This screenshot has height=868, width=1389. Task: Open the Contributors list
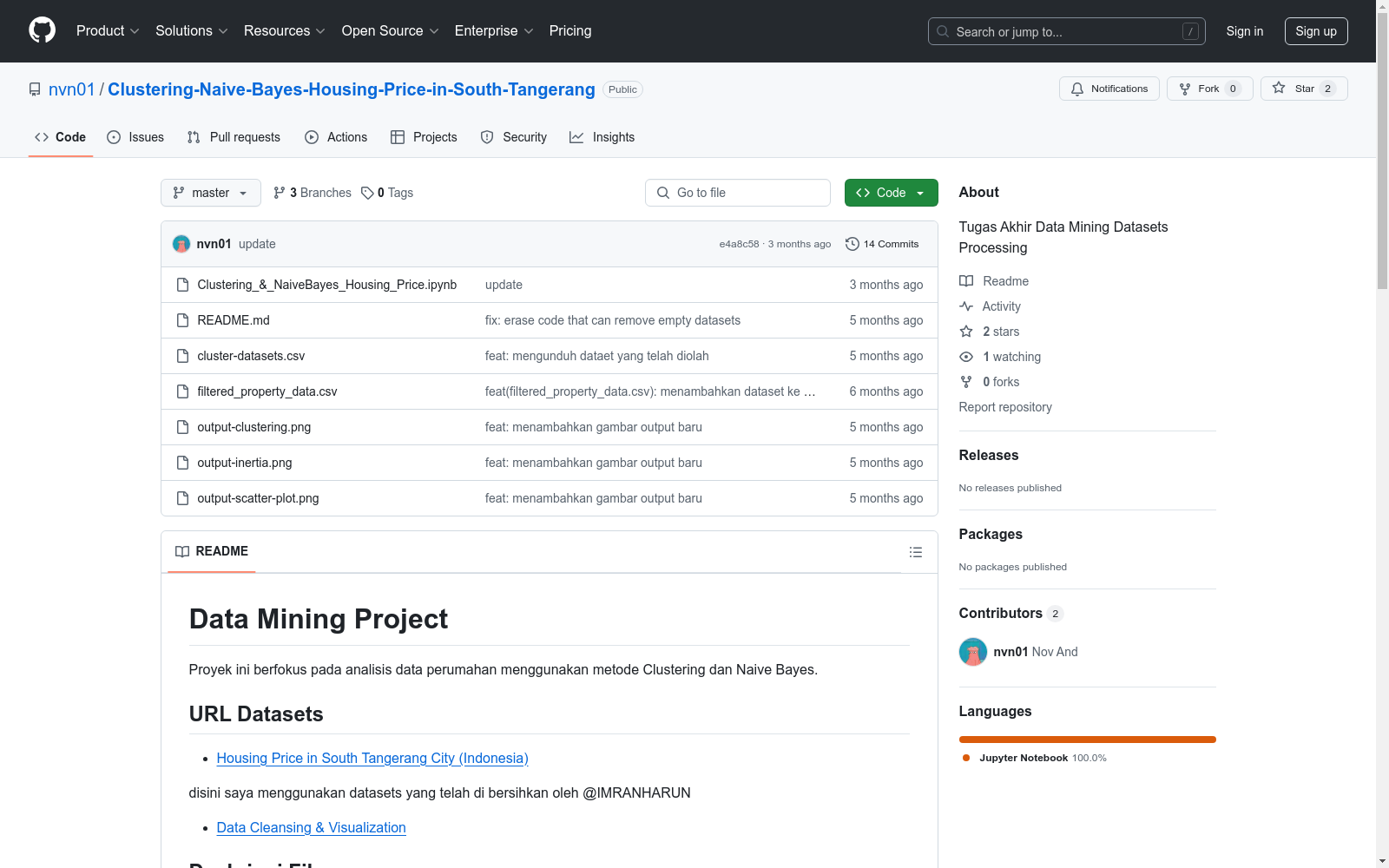[1010, 613]
